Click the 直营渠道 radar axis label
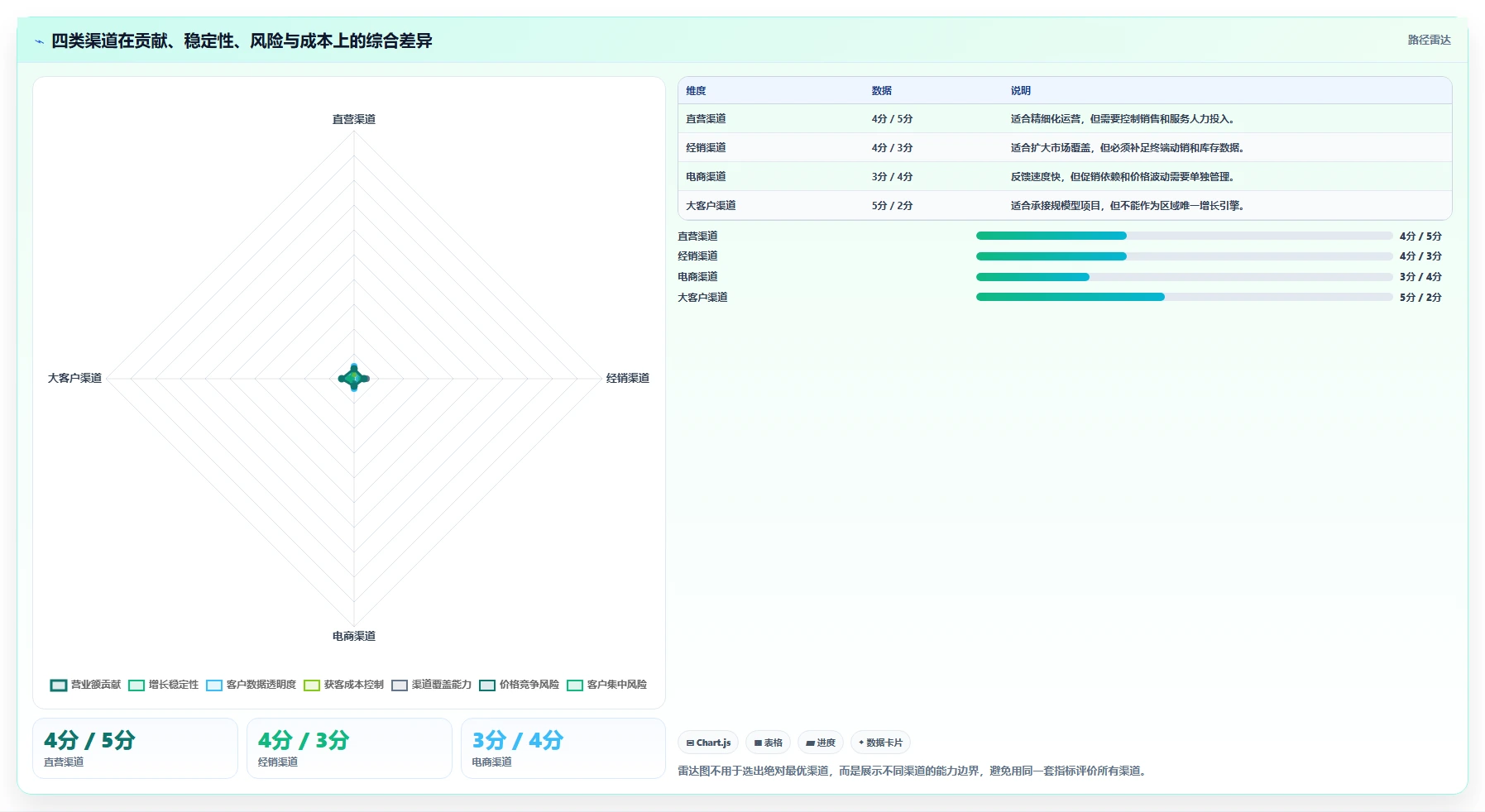Screen dimensions: 1485x812 pos(354,119)
